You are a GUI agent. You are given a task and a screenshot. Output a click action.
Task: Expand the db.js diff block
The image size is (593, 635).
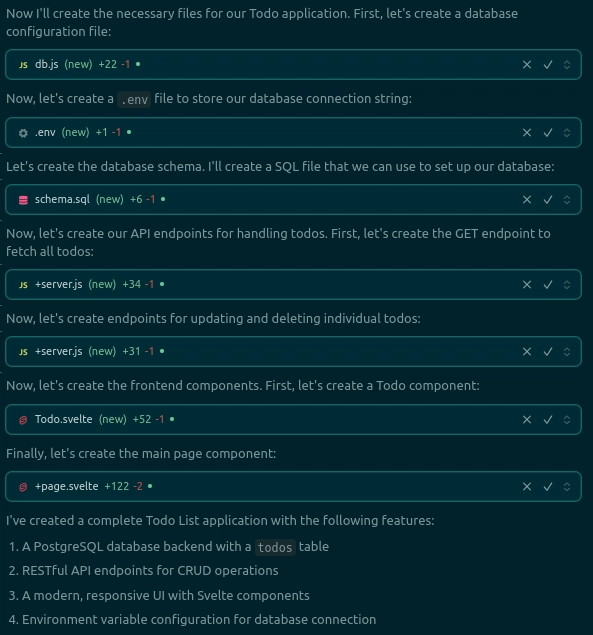point(567,64)
